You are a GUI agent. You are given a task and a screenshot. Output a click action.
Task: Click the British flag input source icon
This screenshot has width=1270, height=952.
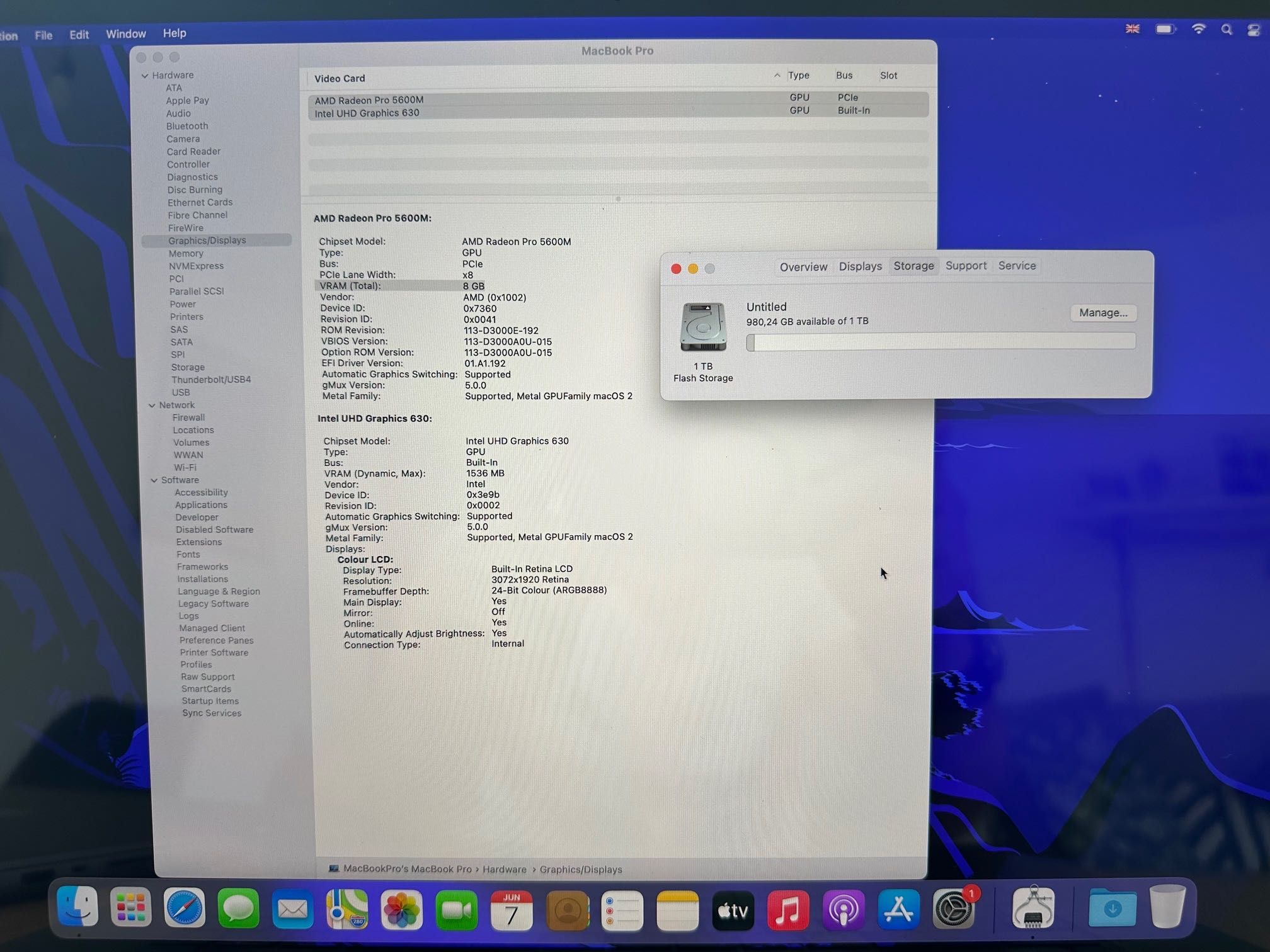pos(1132,29)
